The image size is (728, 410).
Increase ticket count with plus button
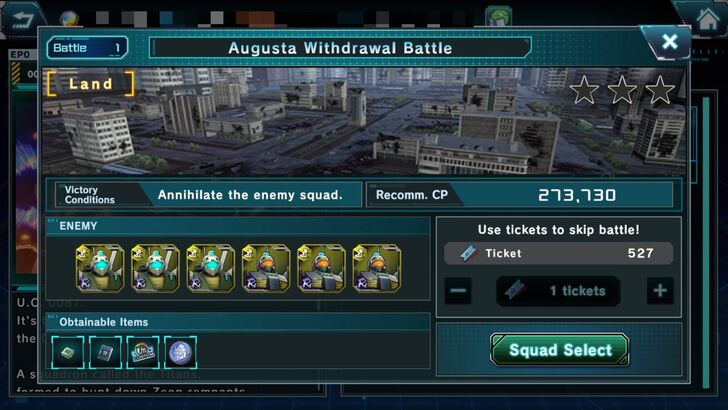pyautogui.click(x=660, y=291)
